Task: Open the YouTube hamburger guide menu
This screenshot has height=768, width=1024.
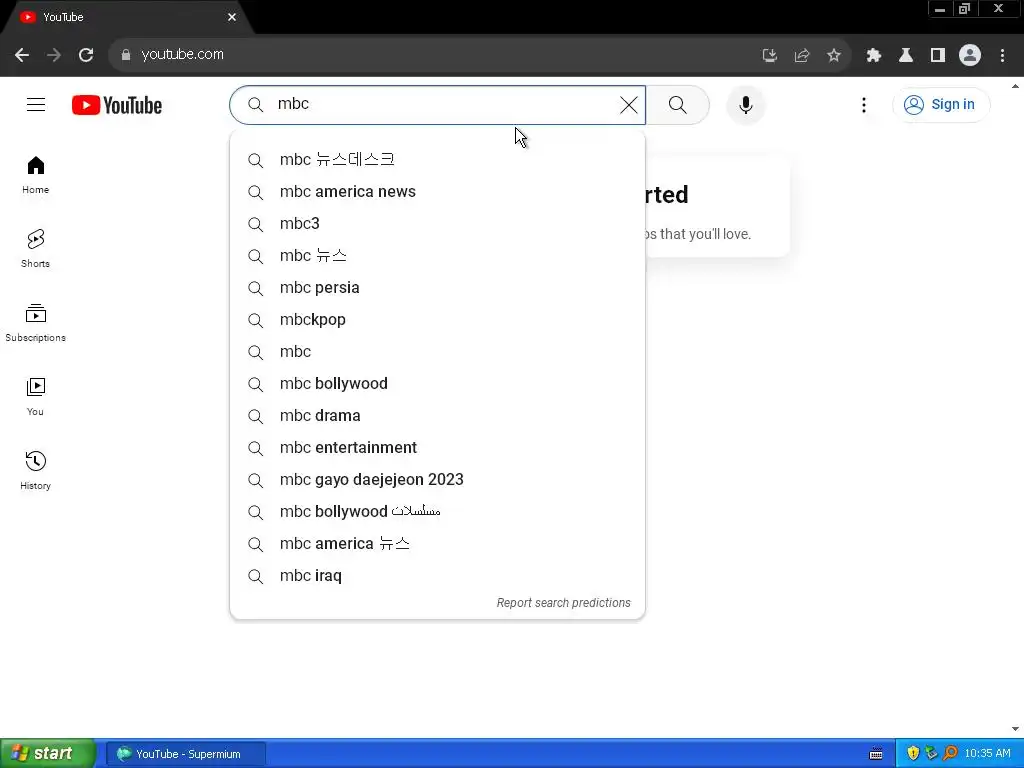Action: click(x=36, y=104)
